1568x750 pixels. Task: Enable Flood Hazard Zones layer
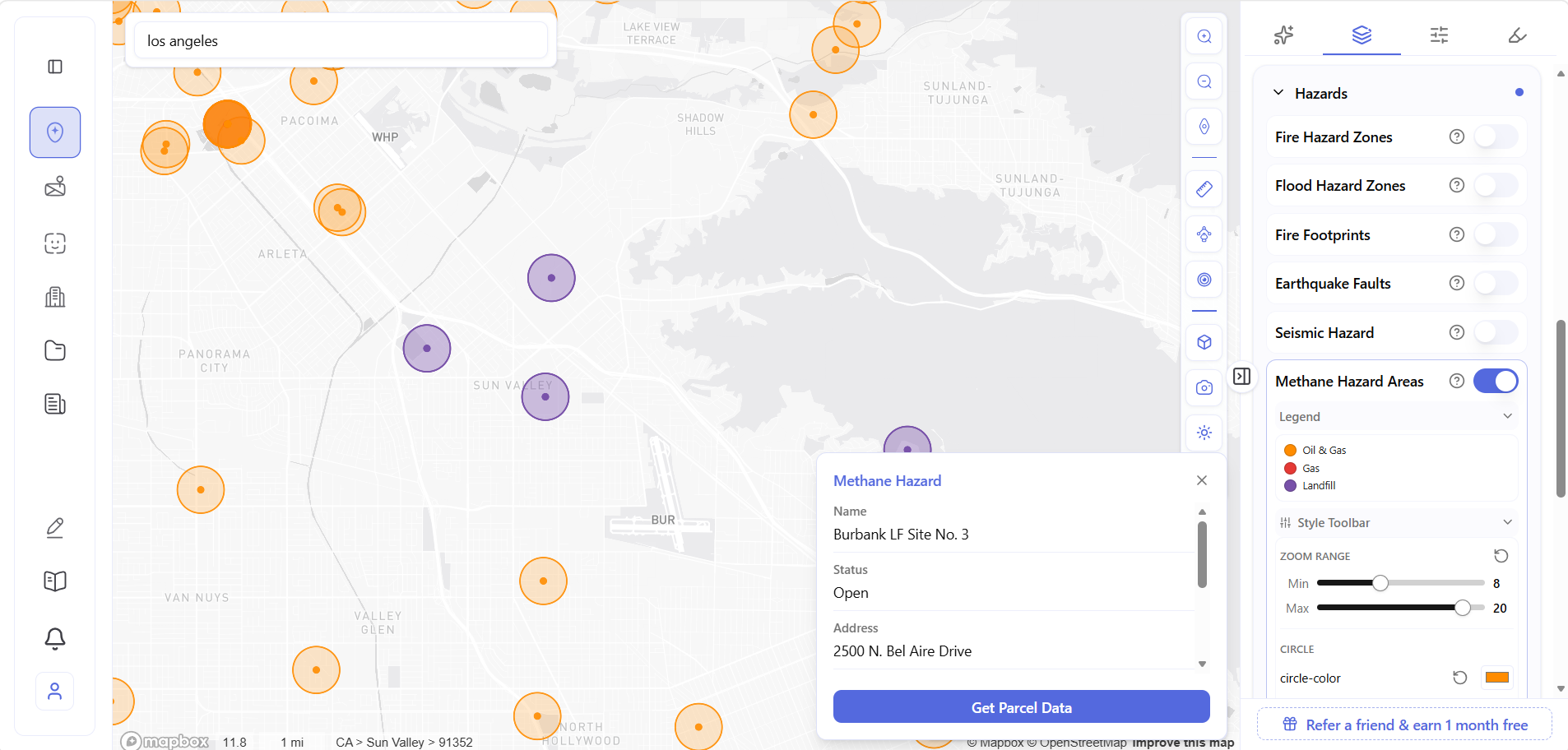pos(1496,185)
